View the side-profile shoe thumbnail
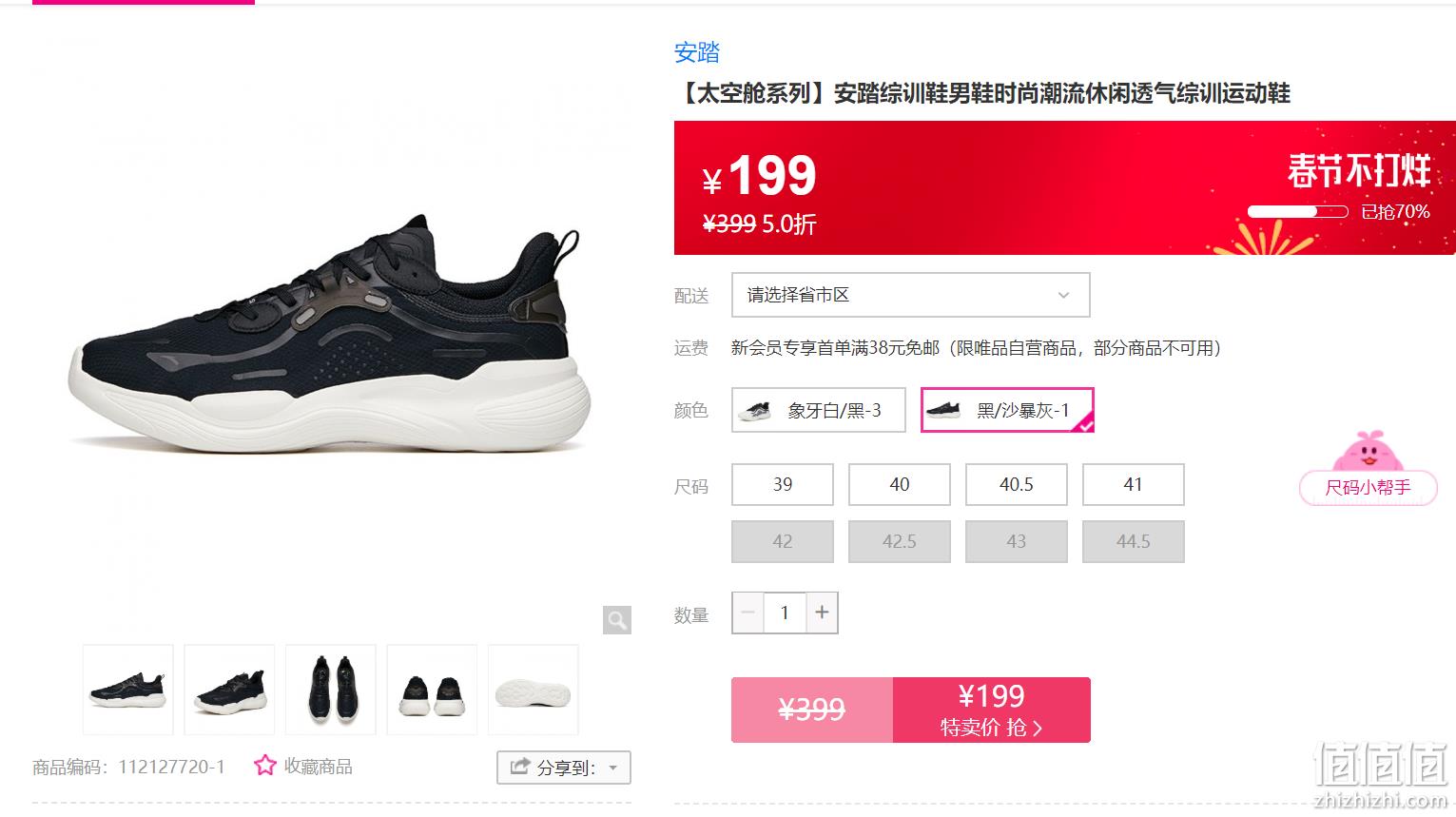Screen dimensions: 1456x817 128,690
